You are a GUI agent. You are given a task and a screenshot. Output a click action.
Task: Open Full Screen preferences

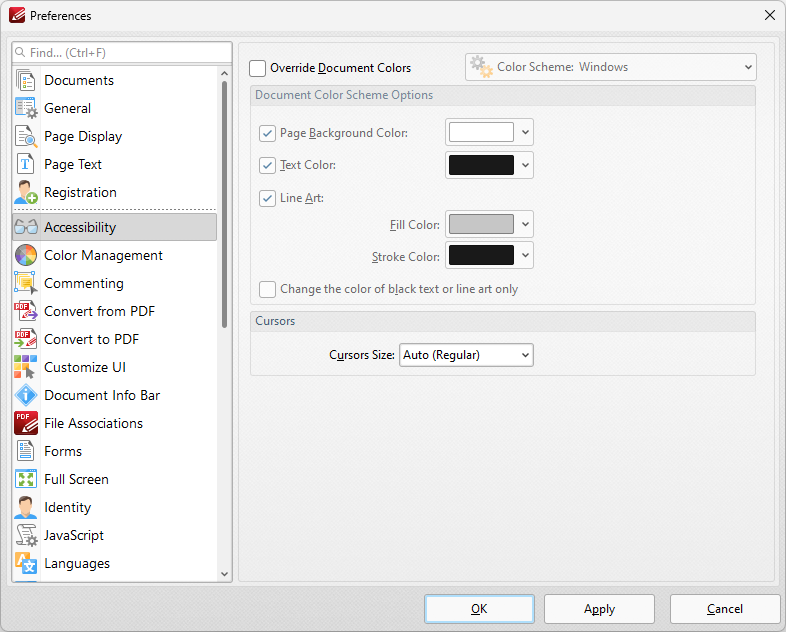(x=115, y=480)
